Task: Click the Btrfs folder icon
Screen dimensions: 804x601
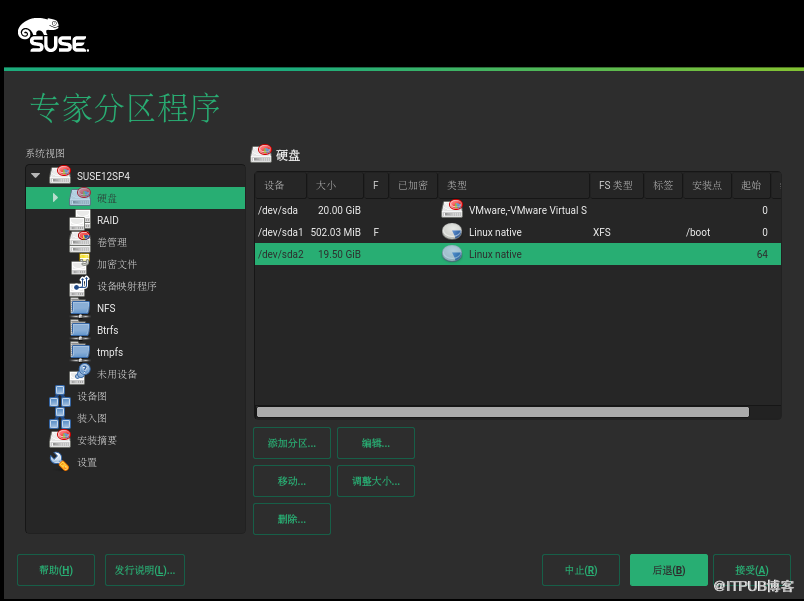Action: 80,330
